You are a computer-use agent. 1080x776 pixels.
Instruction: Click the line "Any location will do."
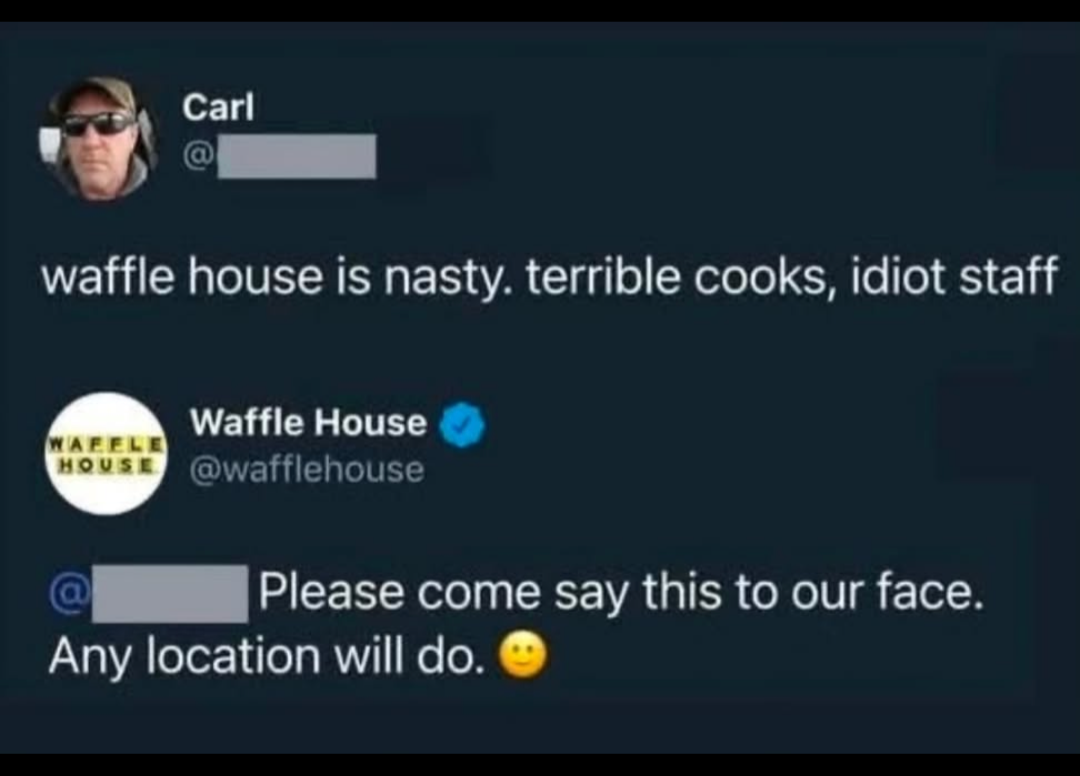pos(265,656)
